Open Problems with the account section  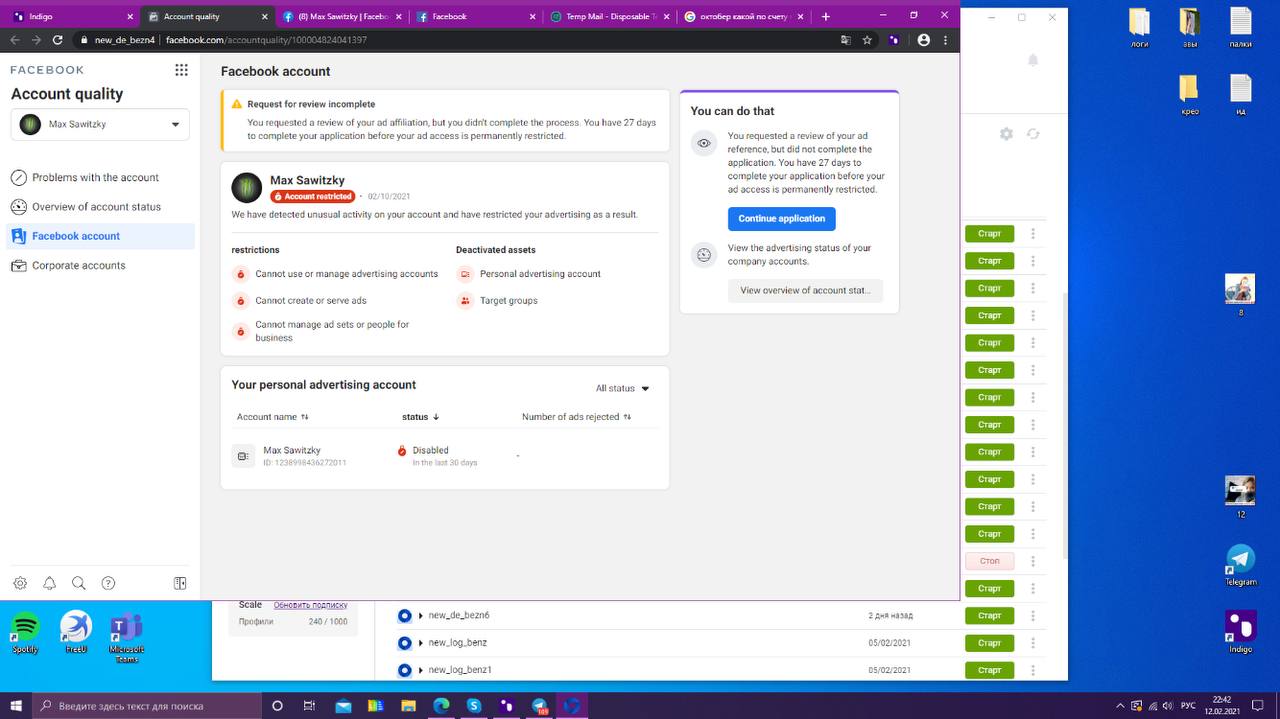click(x=95, y=178)
